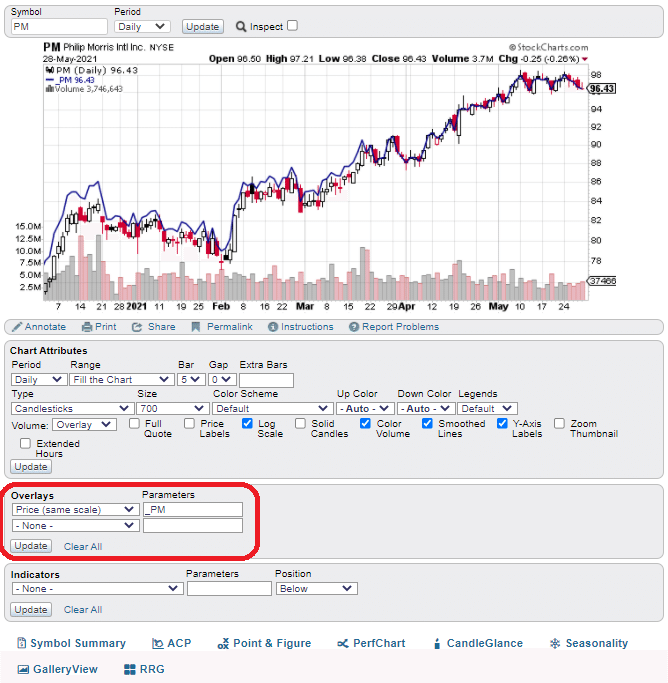Click the Permalink bookmark icon
The height and width of the screenshot is (683, 668).
coord(196,327)
